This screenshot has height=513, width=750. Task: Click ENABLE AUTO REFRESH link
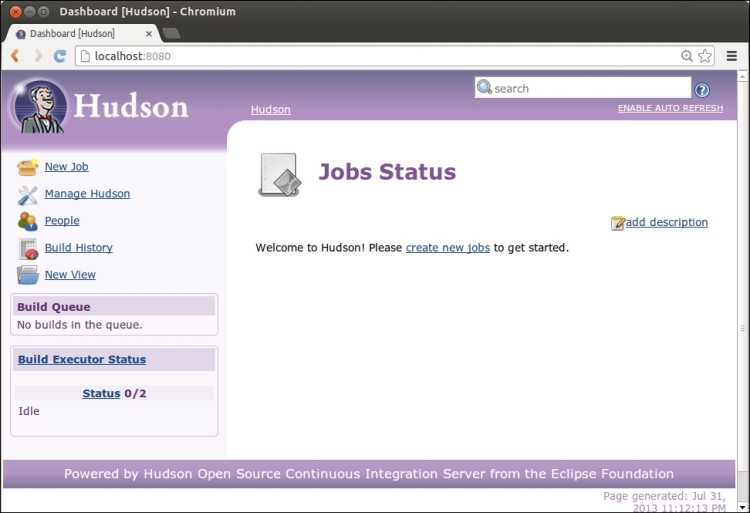click(x=671, y=108)
